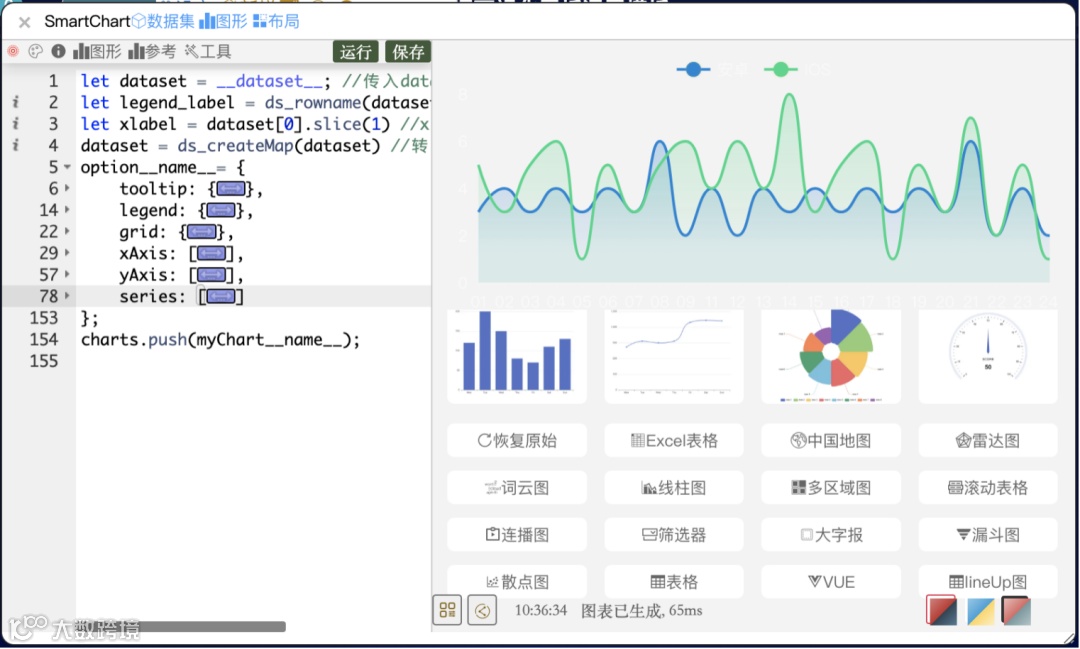Unfold the collapsed grid code placeholder
This screenshot has height=649, width=1080.
(201, 232)
